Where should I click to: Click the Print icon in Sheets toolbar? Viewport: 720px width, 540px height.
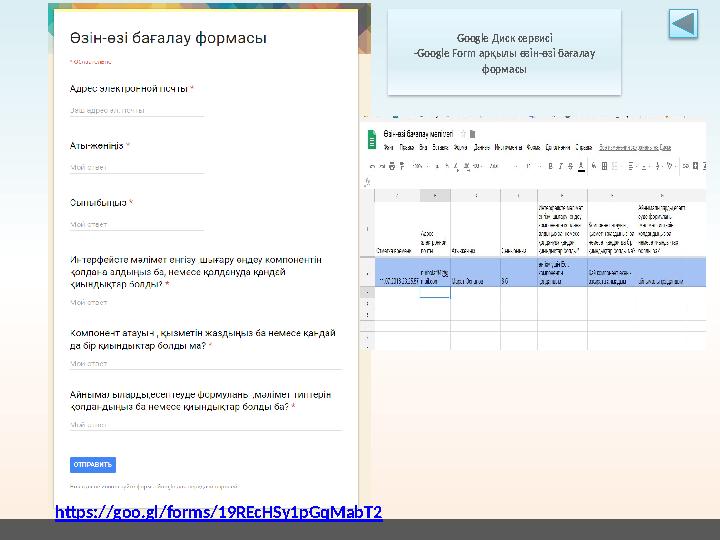(x=392, y=166)
